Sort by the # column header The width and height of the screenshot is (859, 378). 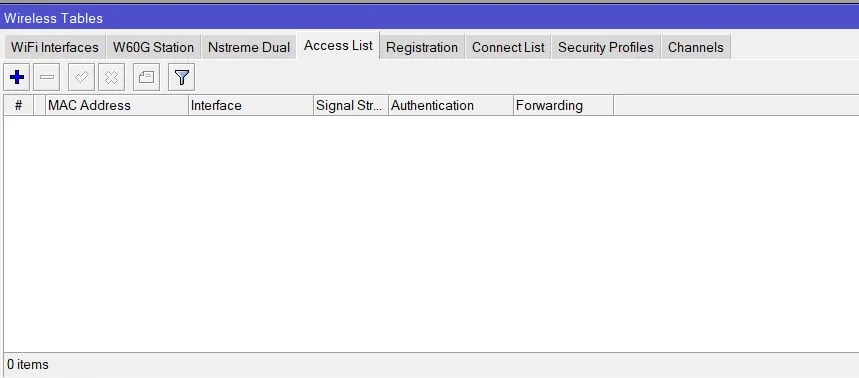[18, 105]
